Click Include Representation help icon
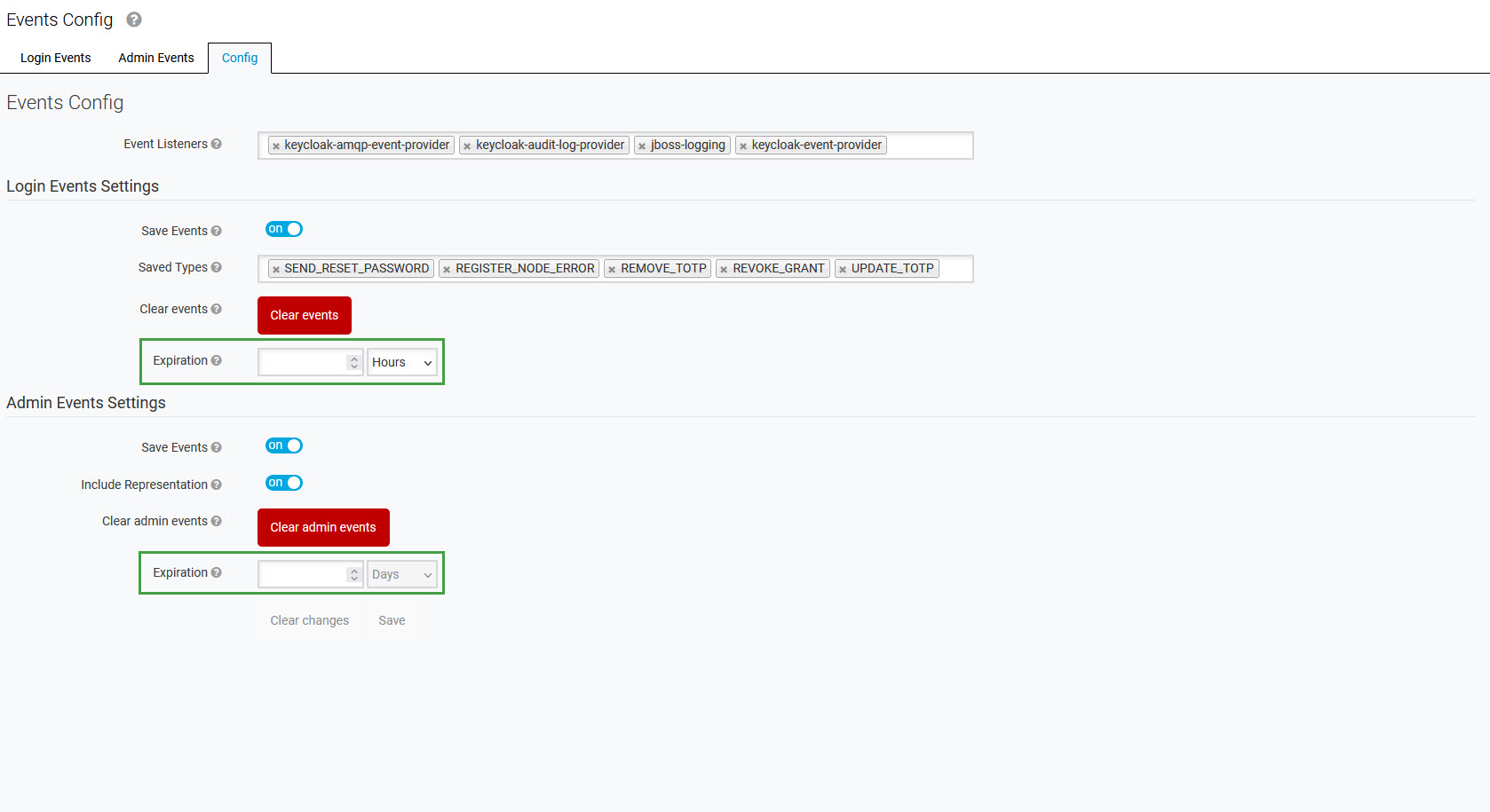 click(x=217, y=485)
